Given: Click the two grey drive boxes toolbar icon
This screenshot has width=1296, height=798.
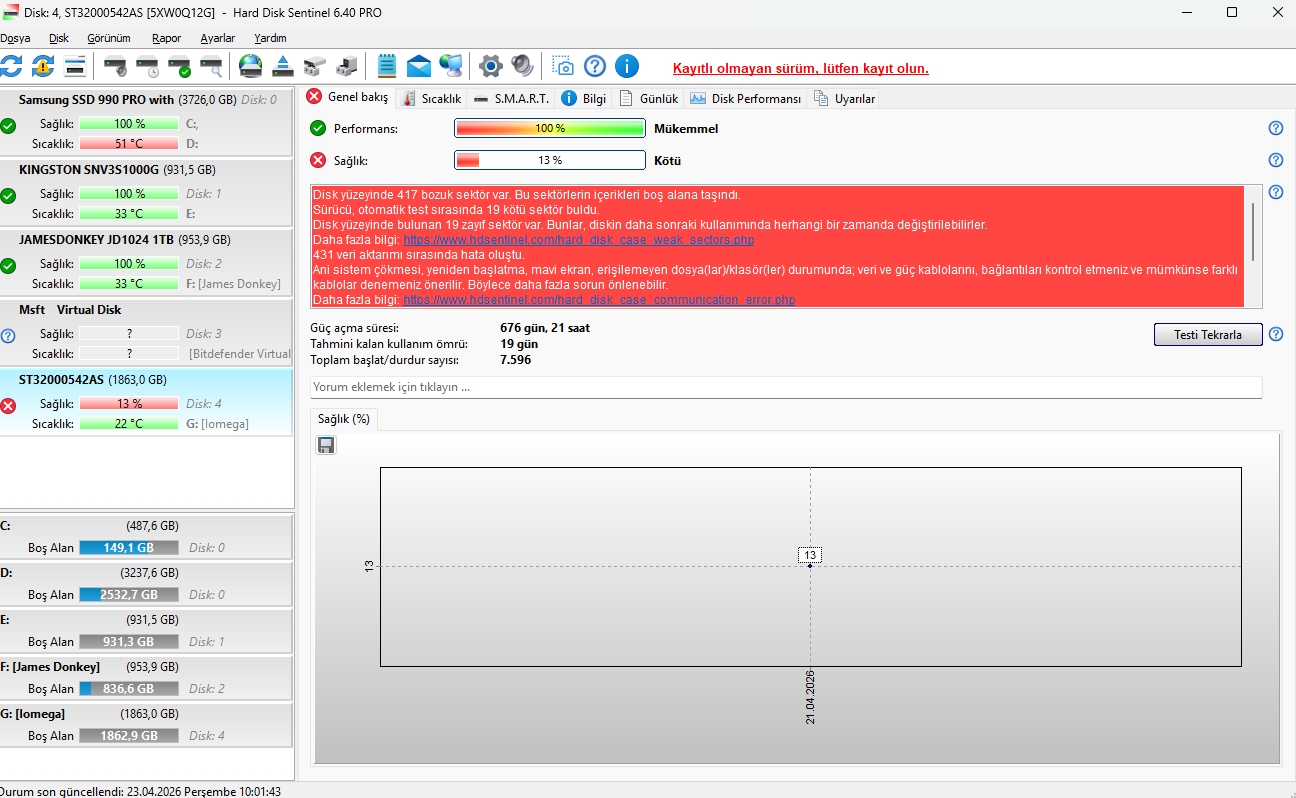Looking at the screenshot, I should point(315,67).
